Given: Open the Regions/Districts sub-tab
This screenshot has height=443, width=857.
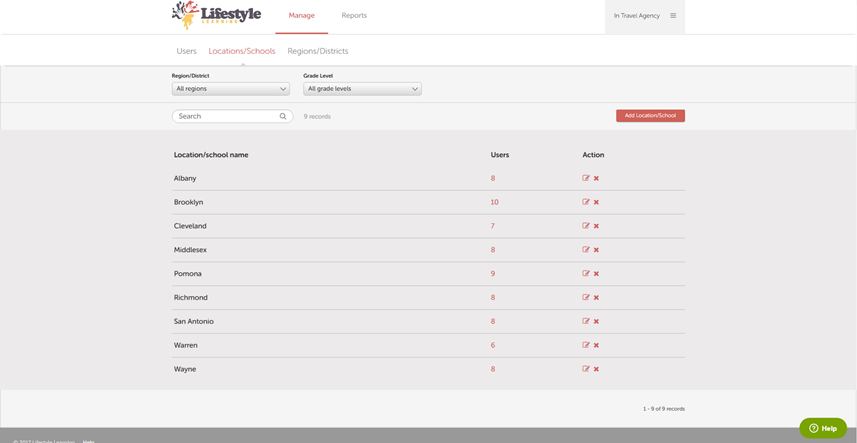Looking at the screenshot, I should click(x=318, y=51).
